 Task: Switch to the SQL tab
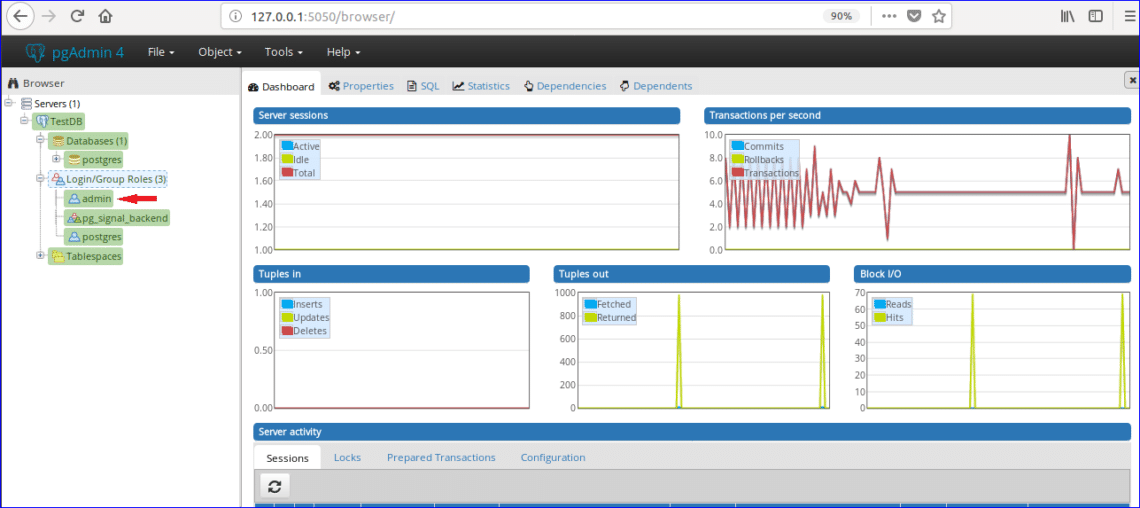point(423,86)
